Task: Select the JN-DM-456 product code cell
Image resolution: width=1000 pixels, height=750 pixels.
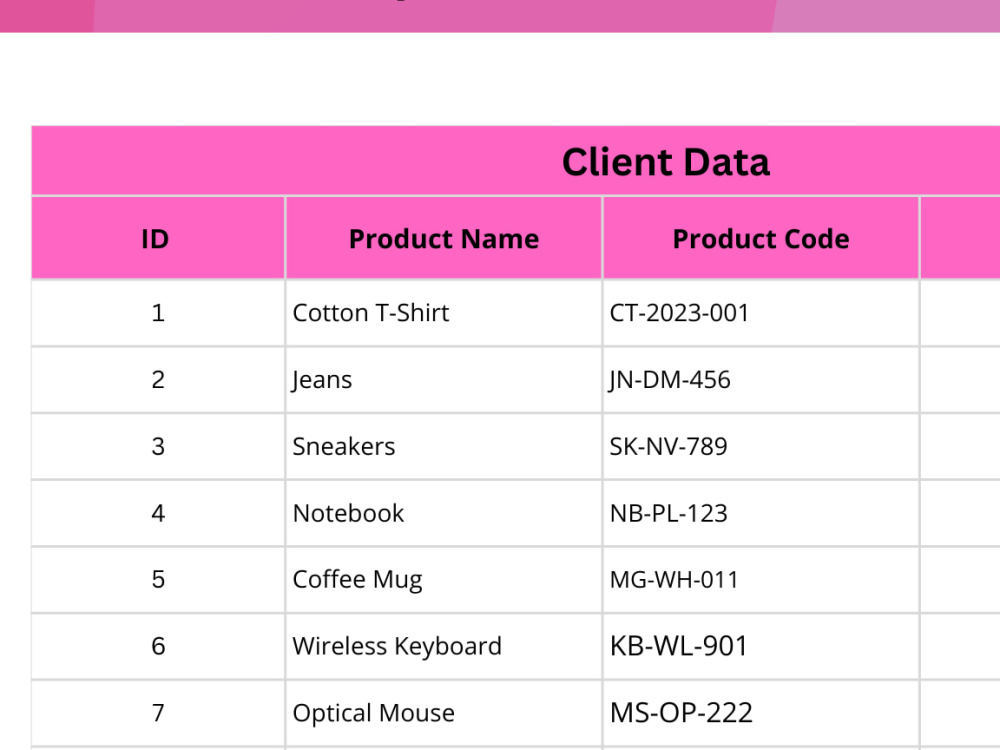Action: pos(761,380)
